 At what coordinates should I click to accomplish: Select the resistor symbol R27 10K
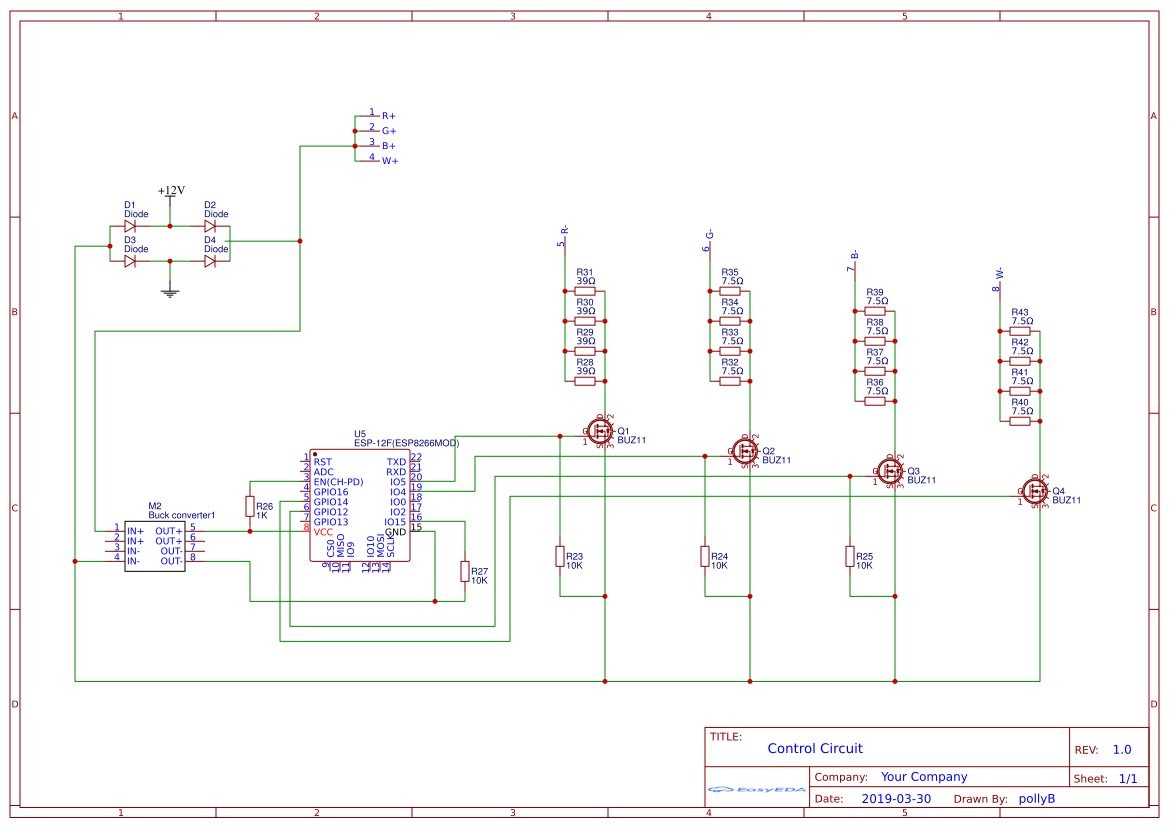point(464,572)
